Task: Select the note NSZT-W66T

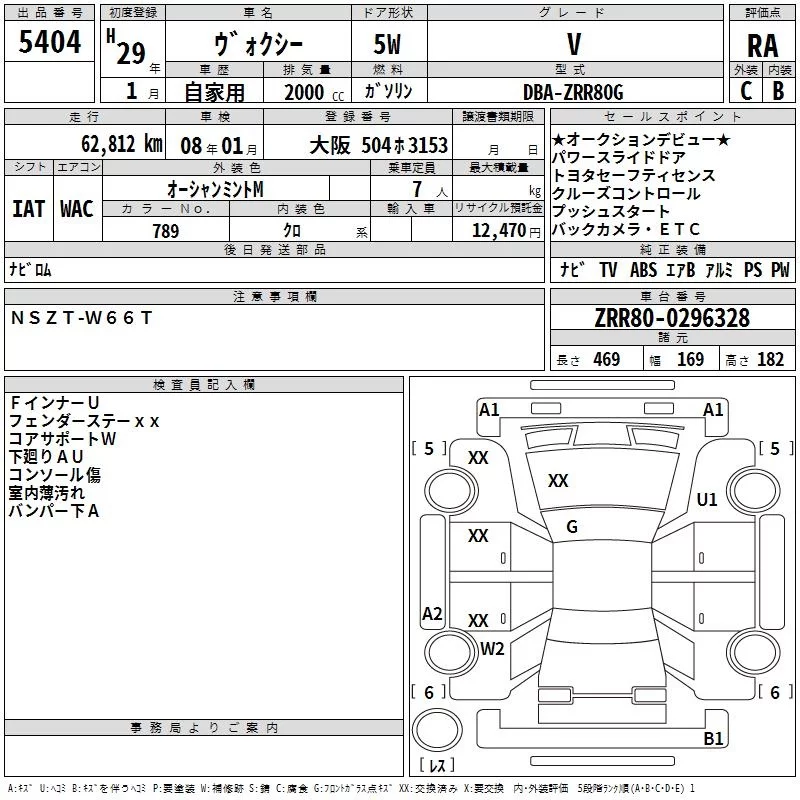Action: [82, 318]
